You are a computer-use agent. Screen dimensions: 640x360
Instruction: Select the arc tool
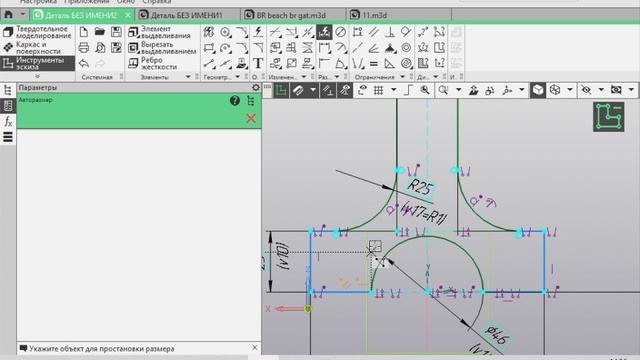(225, 48)
